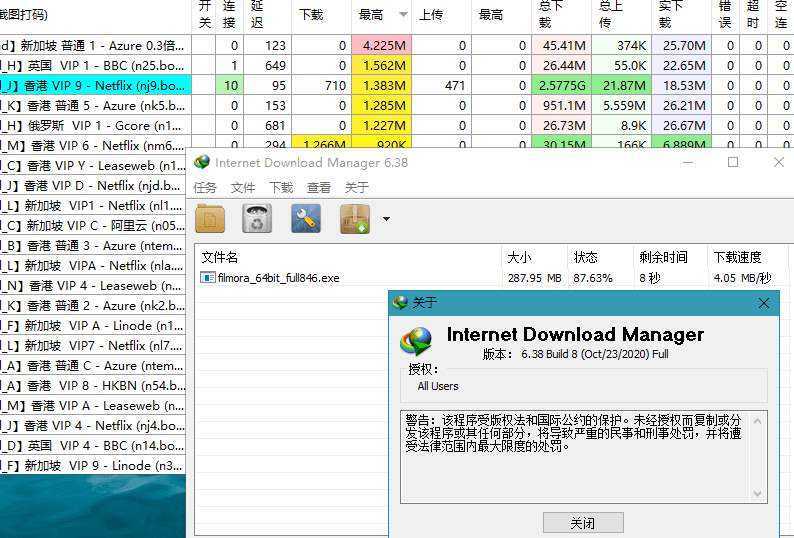This screenshot has width=794, height=538.
Task: Click the warning box scroll-up arrow
Action: pyautogui.click(x=758, y=421)
